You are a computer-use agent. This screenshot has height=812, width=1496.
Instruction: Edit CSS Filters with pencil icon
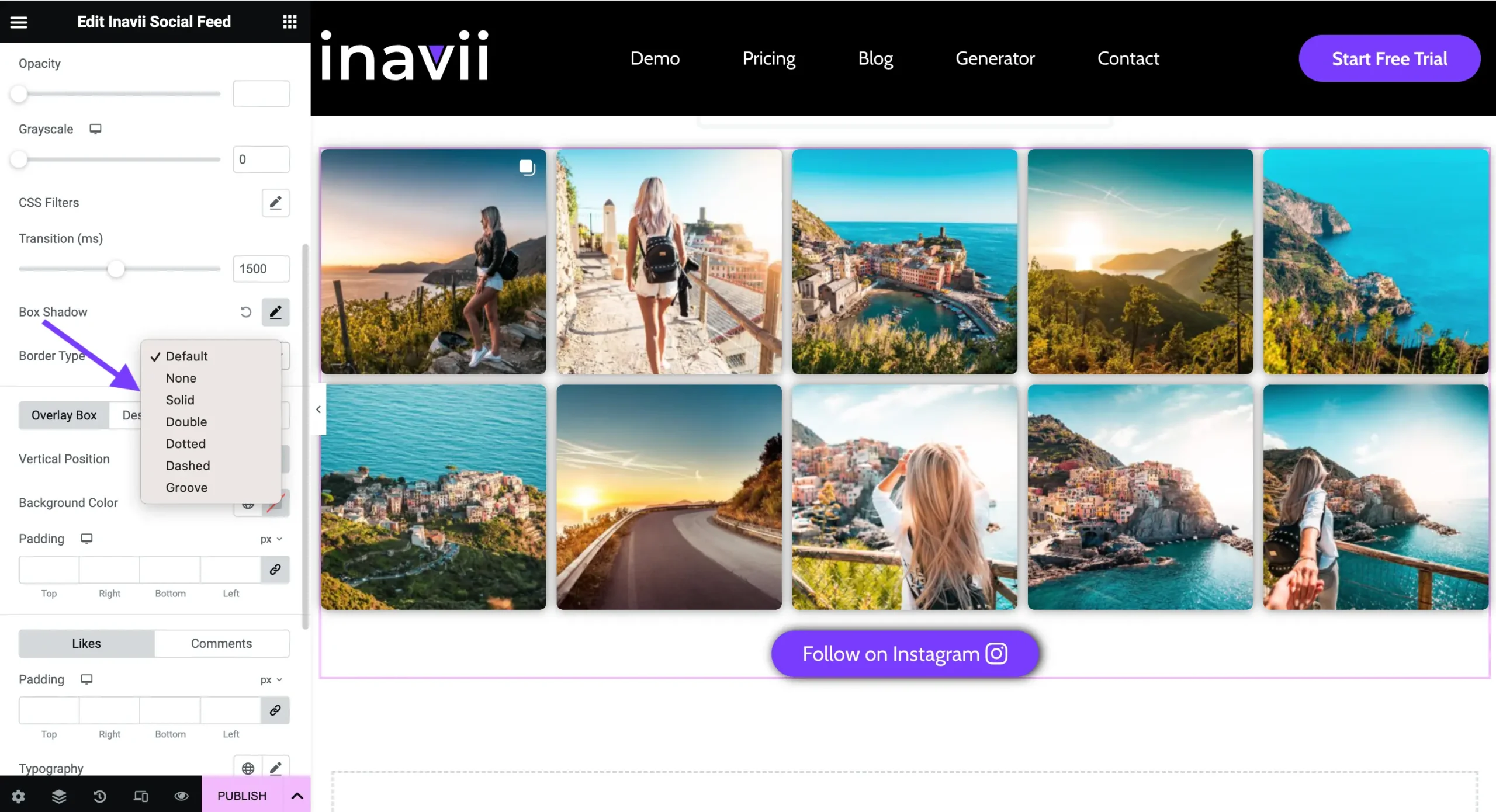coord(275,203)
